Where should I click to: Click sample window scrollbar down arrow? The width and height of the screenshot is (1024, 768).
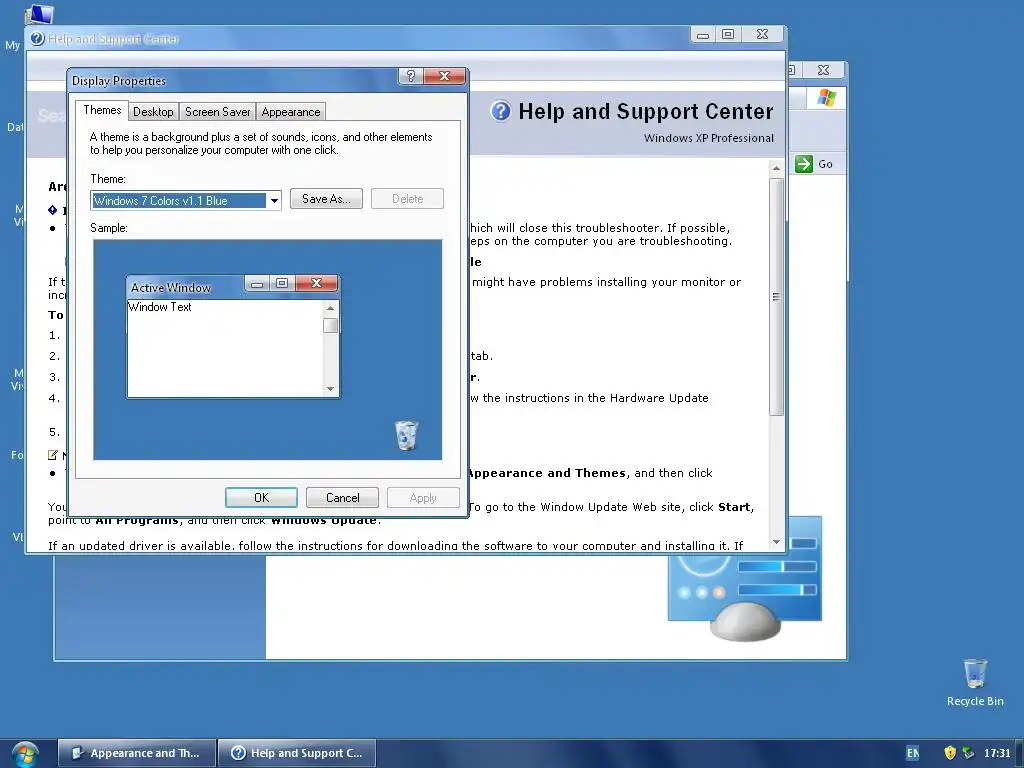(x=330, y=389)
